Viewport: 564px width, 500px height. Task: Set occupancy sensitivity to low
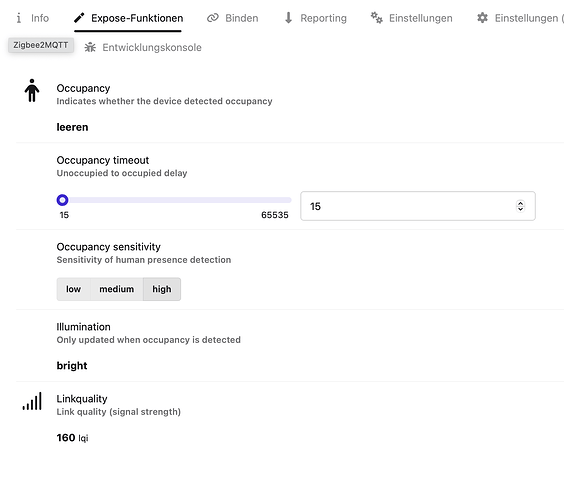[x=73, y=289]
